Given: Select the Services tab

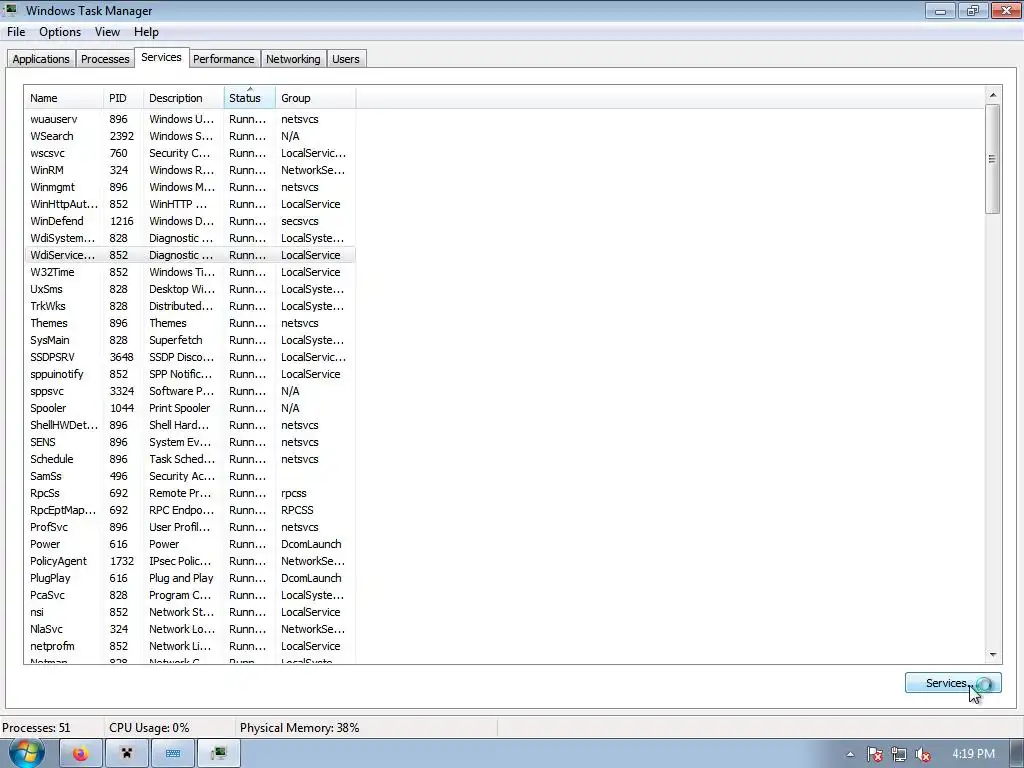Looking at the screenshot, I should point(161,57).
